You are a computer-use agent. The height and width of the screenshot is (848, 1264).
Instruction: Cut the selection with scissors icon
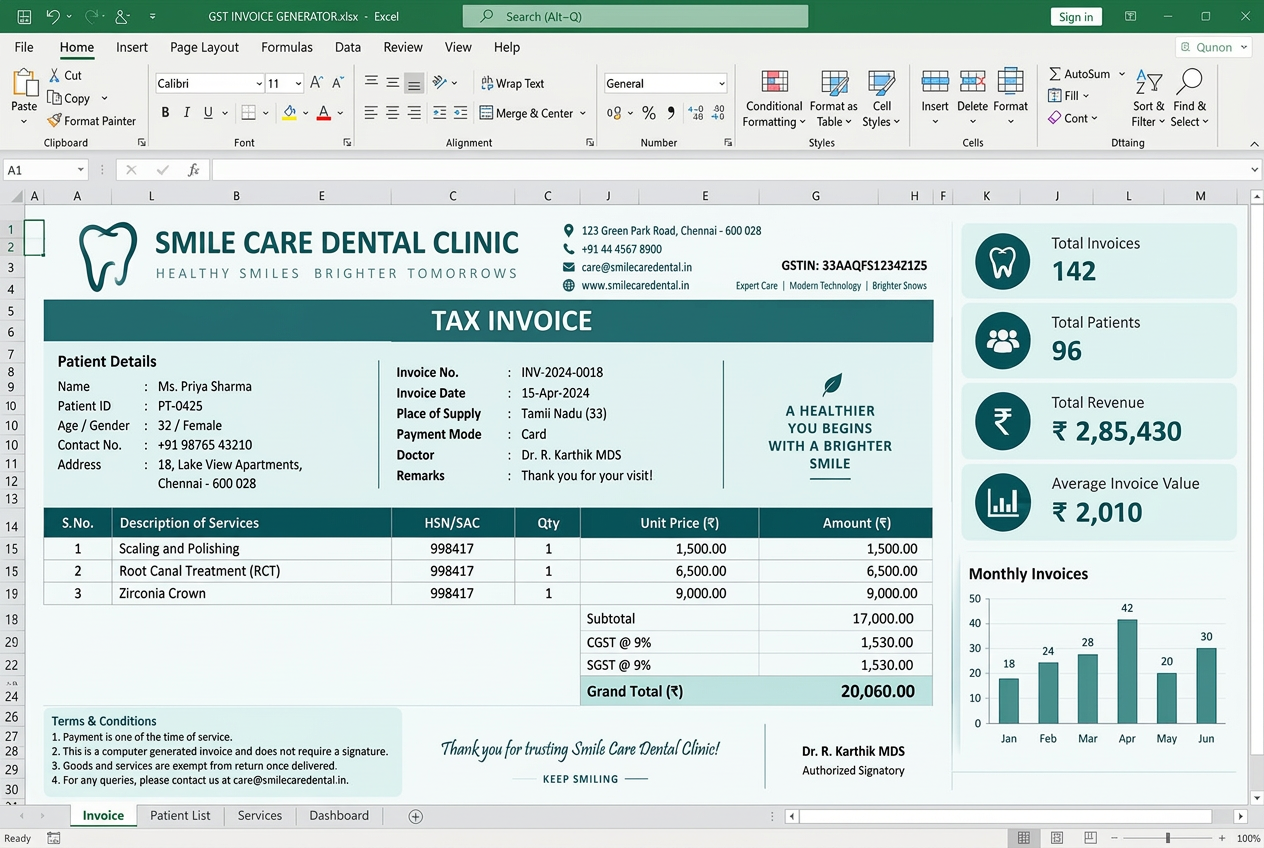66,75
